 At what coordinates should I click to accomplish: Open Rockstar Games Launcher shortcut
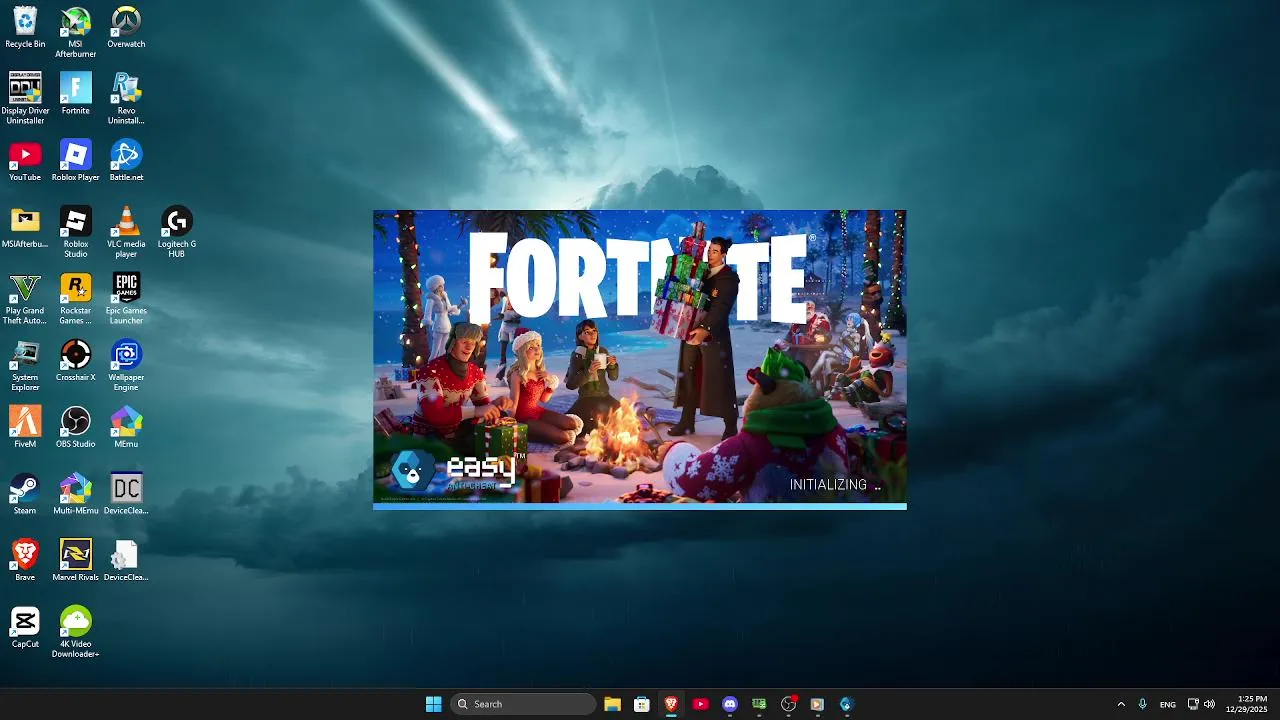pos(76,299)
